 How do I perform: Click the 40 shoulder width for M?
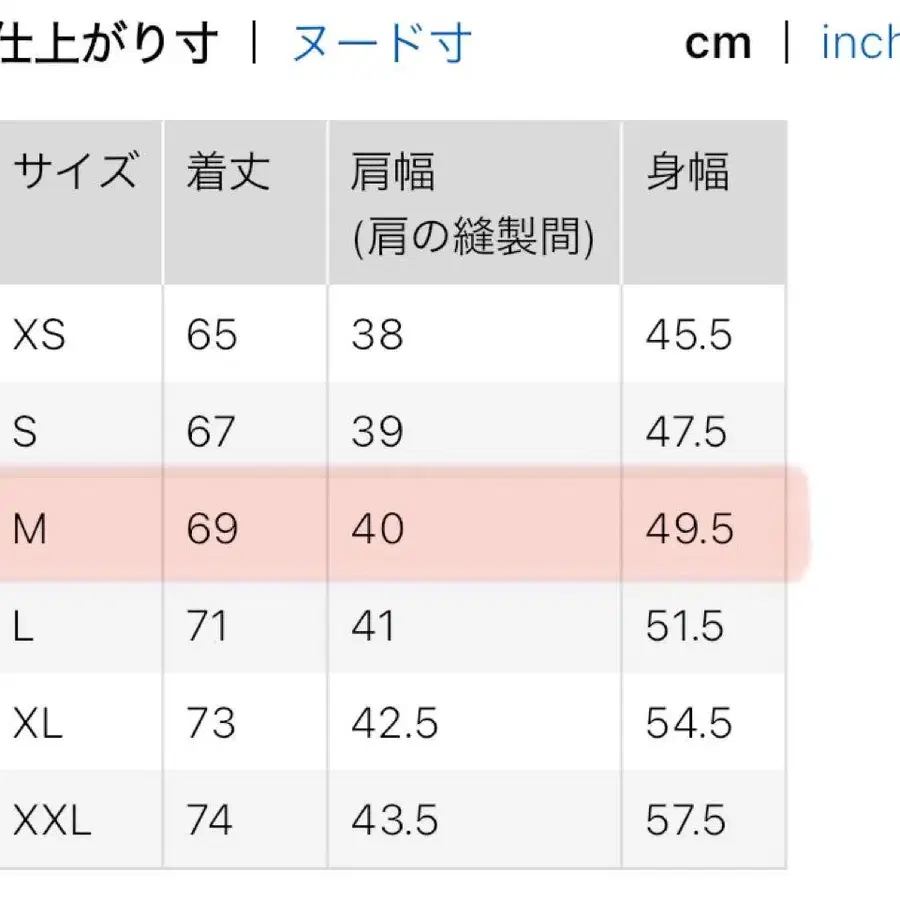(375, 529)
